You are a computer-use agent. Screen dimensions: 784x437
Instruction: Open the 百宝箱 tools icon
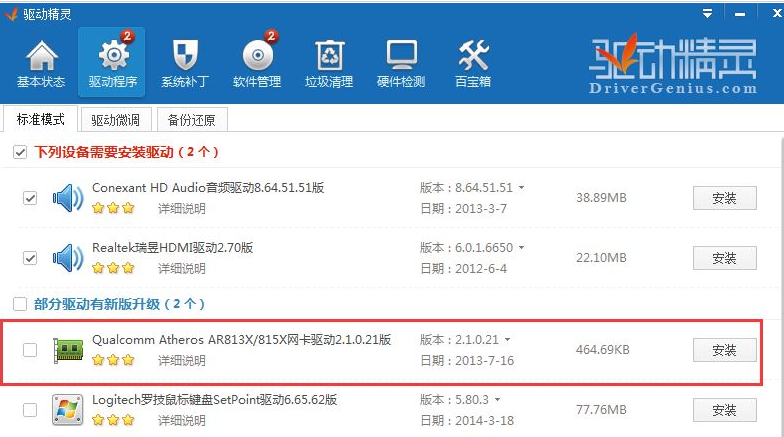[473, 55]
